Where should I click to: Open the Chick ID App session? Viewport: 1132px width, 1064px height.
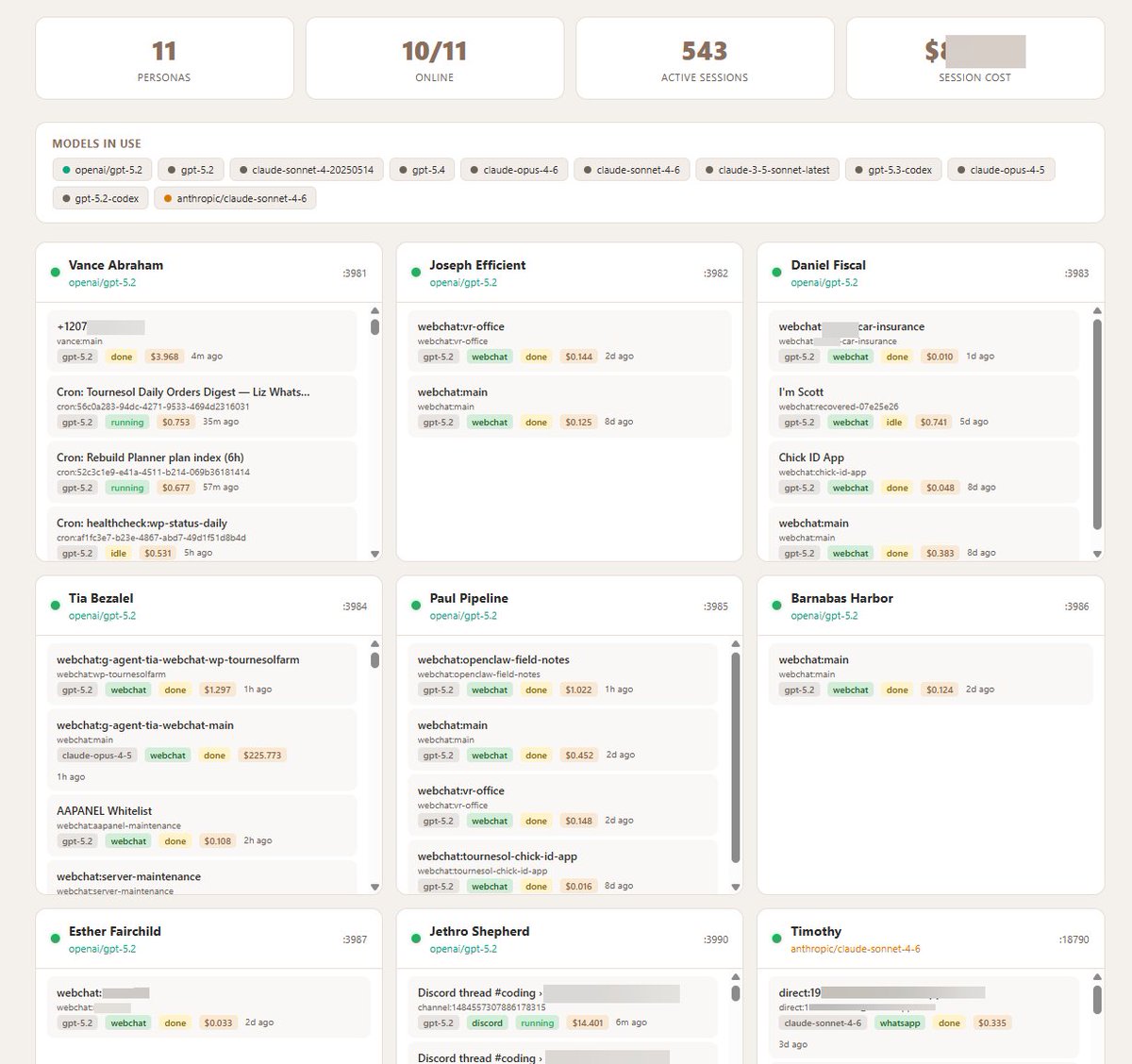924,472
